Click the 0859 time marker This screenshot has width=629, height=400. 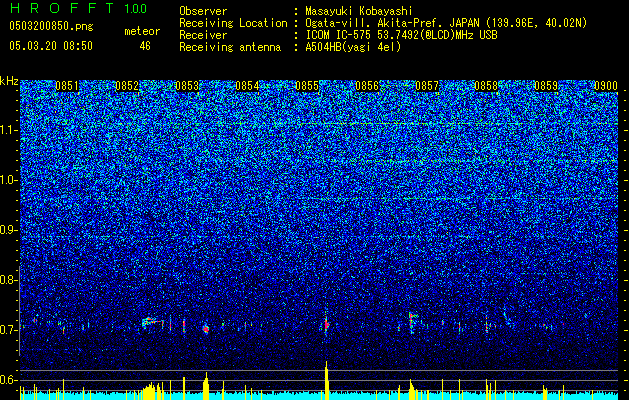click(546, 86)
